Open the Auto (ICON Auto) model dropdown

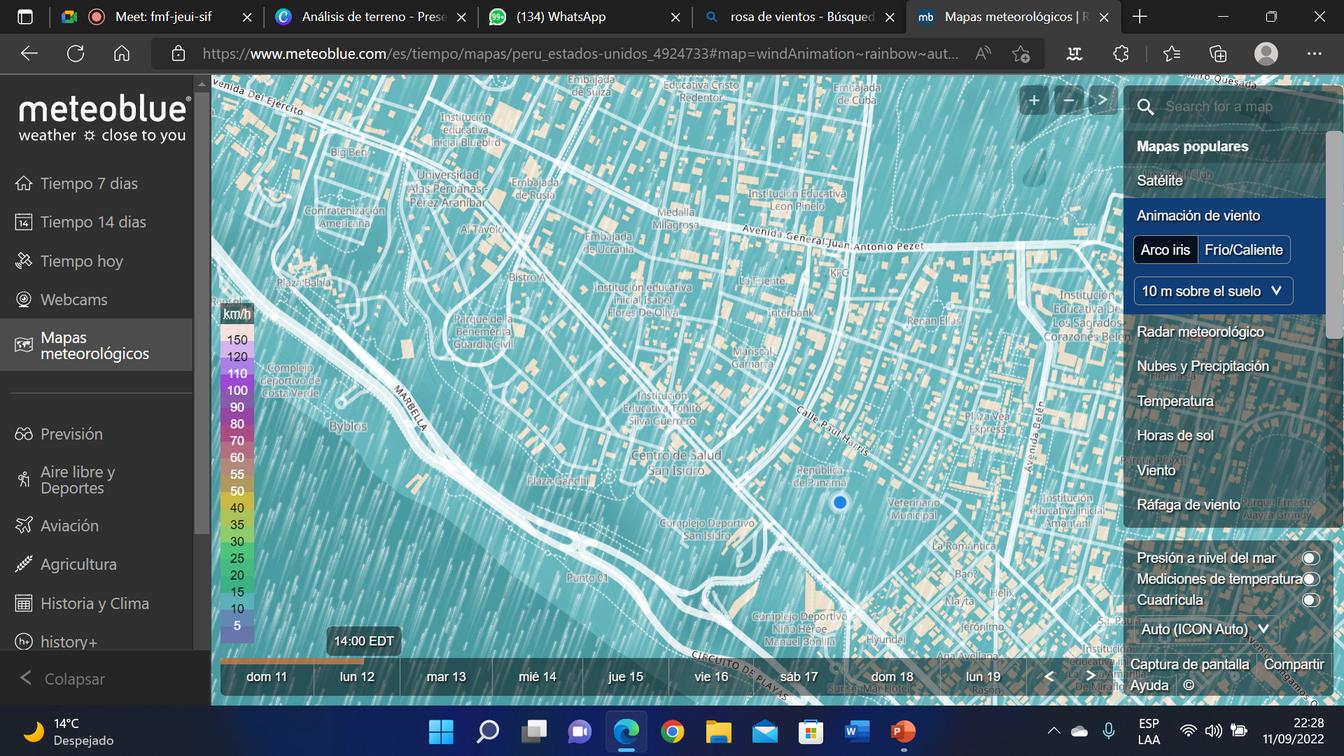[1205, 629]
